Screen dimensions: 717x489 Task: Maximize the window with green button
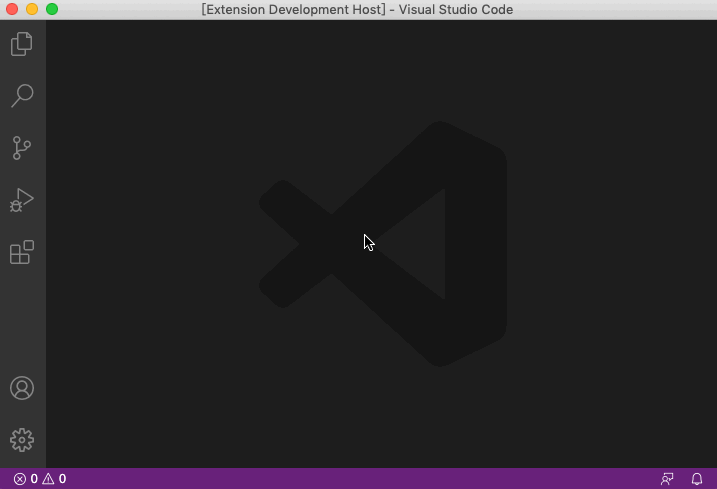tap(52, 9)
